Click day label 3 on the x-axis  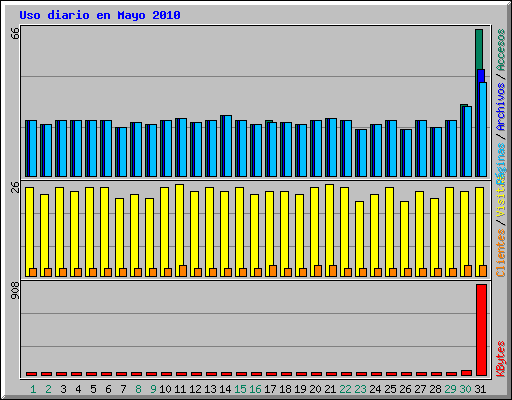pyautogui.click(x=63, y=389)
